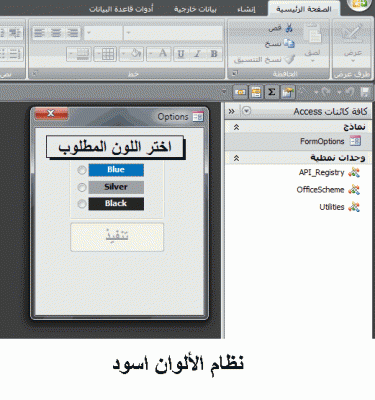This screenshot has width=375, height=400.
Task: Open the font size combo box
Action: (x=103, y=33)
